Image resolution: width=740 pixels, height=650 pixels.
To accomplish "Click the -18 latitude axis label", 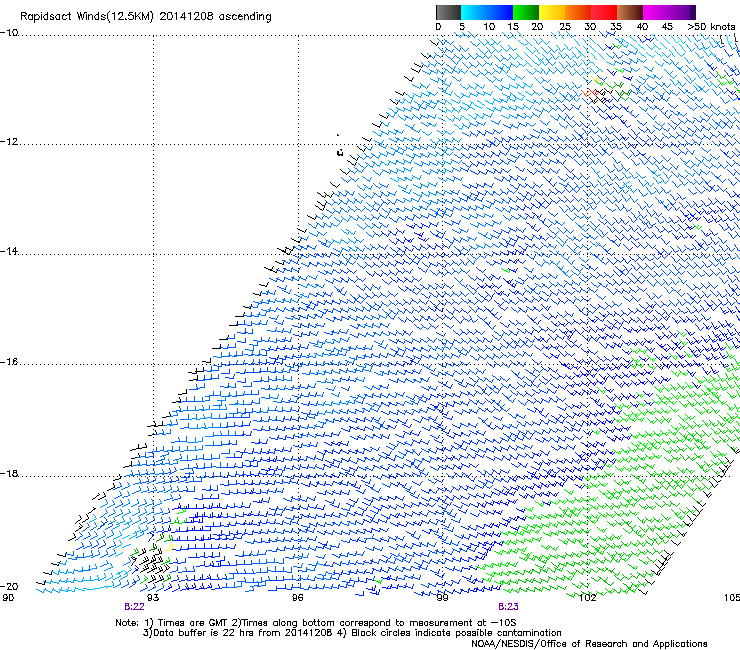I will click(9, 473).
